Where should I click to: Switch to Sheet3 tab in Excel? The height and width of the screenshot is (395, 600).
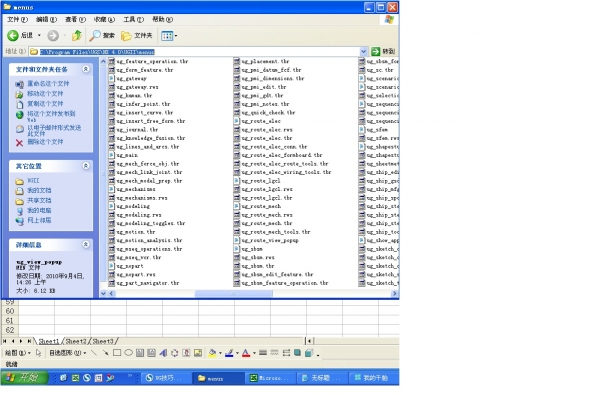pyautogui.click(x=103, y=341)
